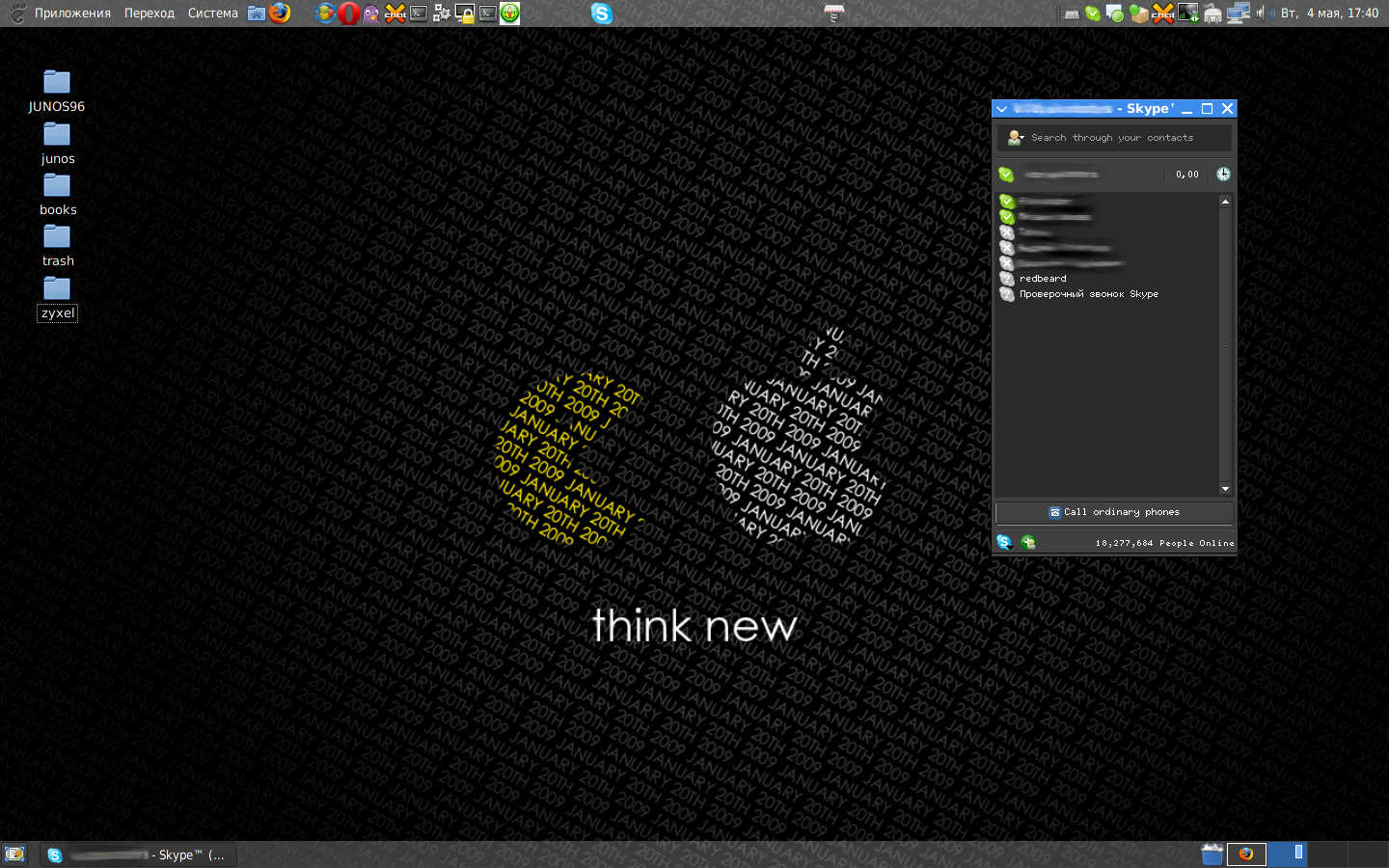Image resolution: width=1389 pixels, height=868 pixels.
Task: Click the lock screen launcher icon
Action: tap(464, 13)
